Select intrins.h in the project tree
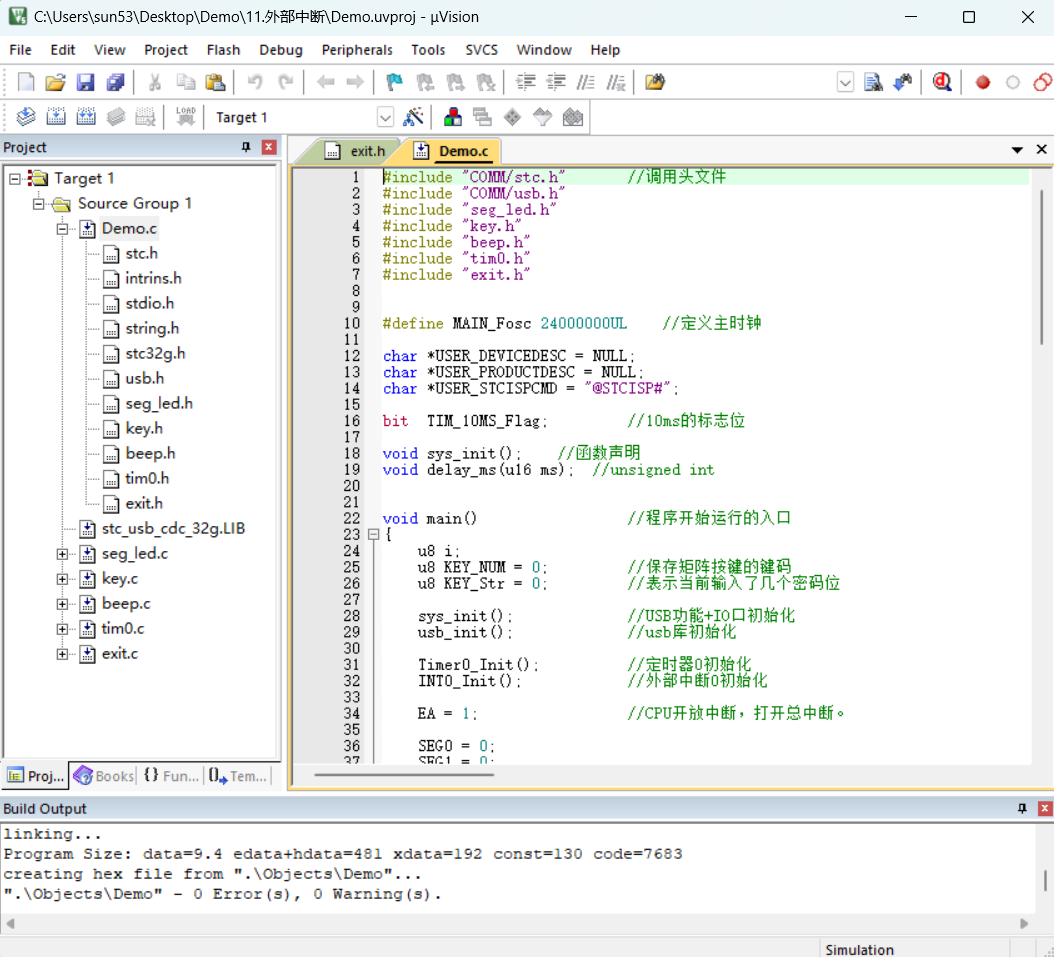The height and width of the screenshot is (957, 1054). coord(153,278)
